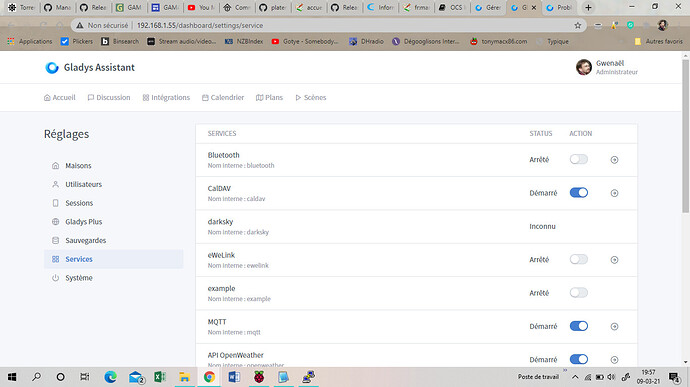690x387 pixels.
Task: Open Discussion menu item
Action: (109, 98)
